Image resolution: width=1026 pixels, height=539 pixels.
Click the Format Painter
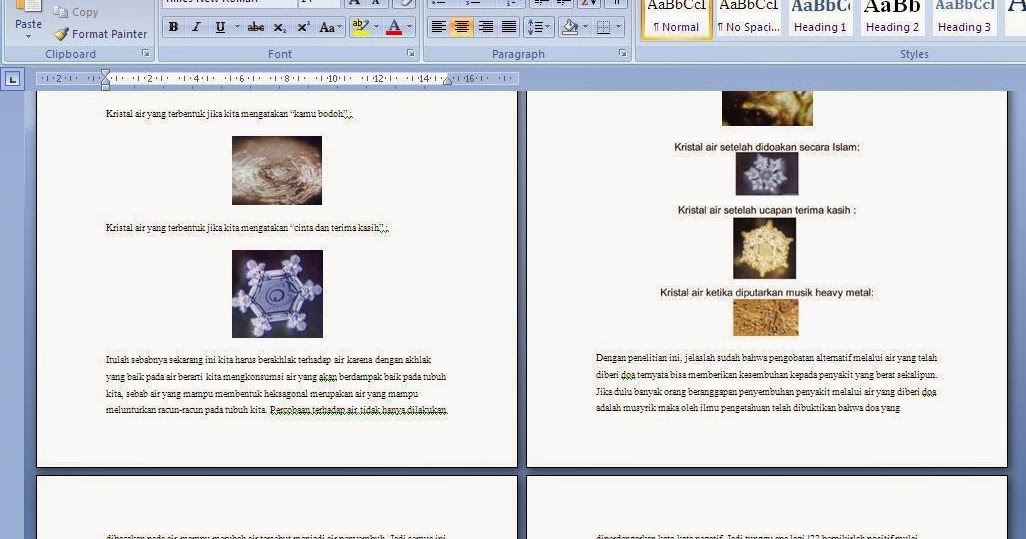point(101,34)
